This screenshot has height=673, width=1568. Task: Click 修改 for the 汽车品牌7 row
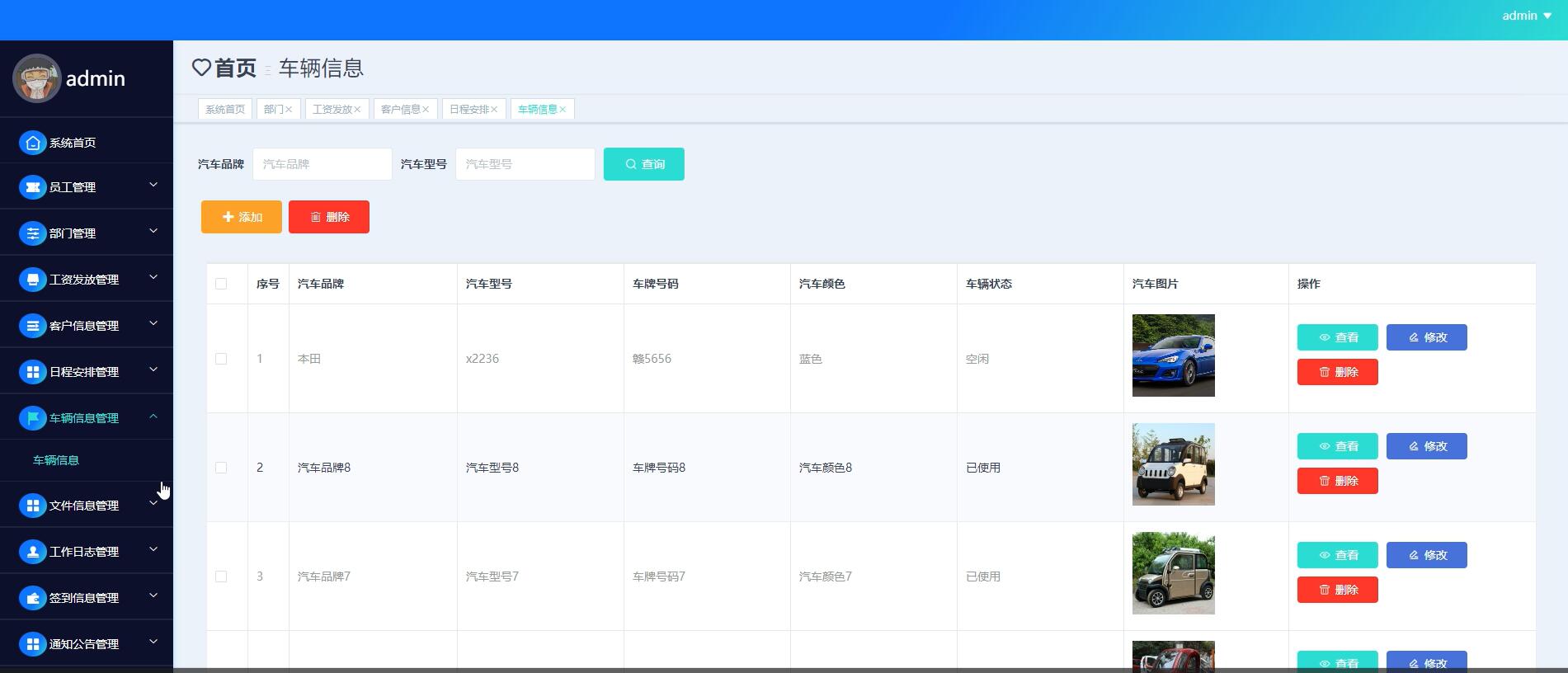click(1427, 555)
